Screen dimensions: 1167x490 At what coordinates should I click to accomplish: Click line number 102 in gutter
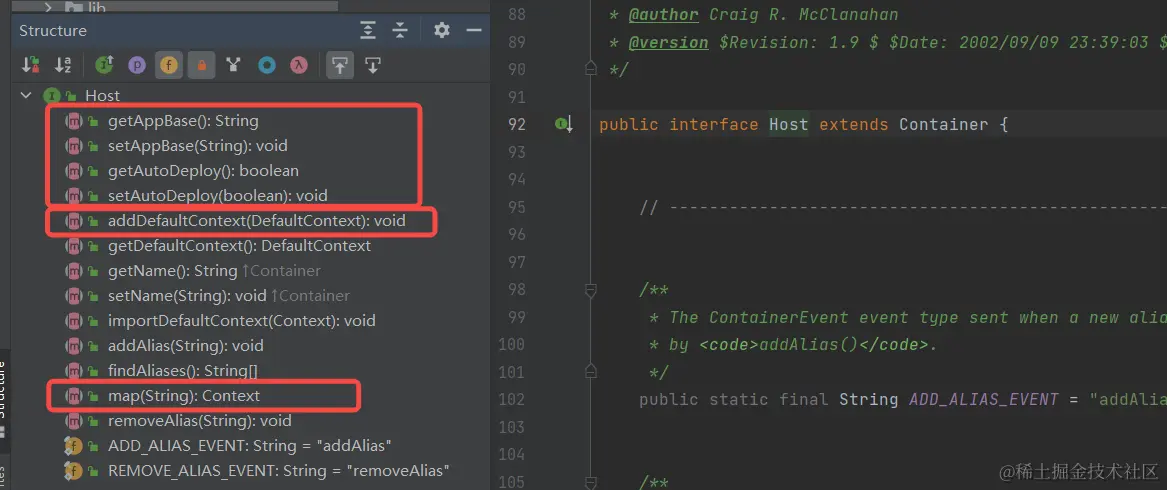click(x=511, y=400)
